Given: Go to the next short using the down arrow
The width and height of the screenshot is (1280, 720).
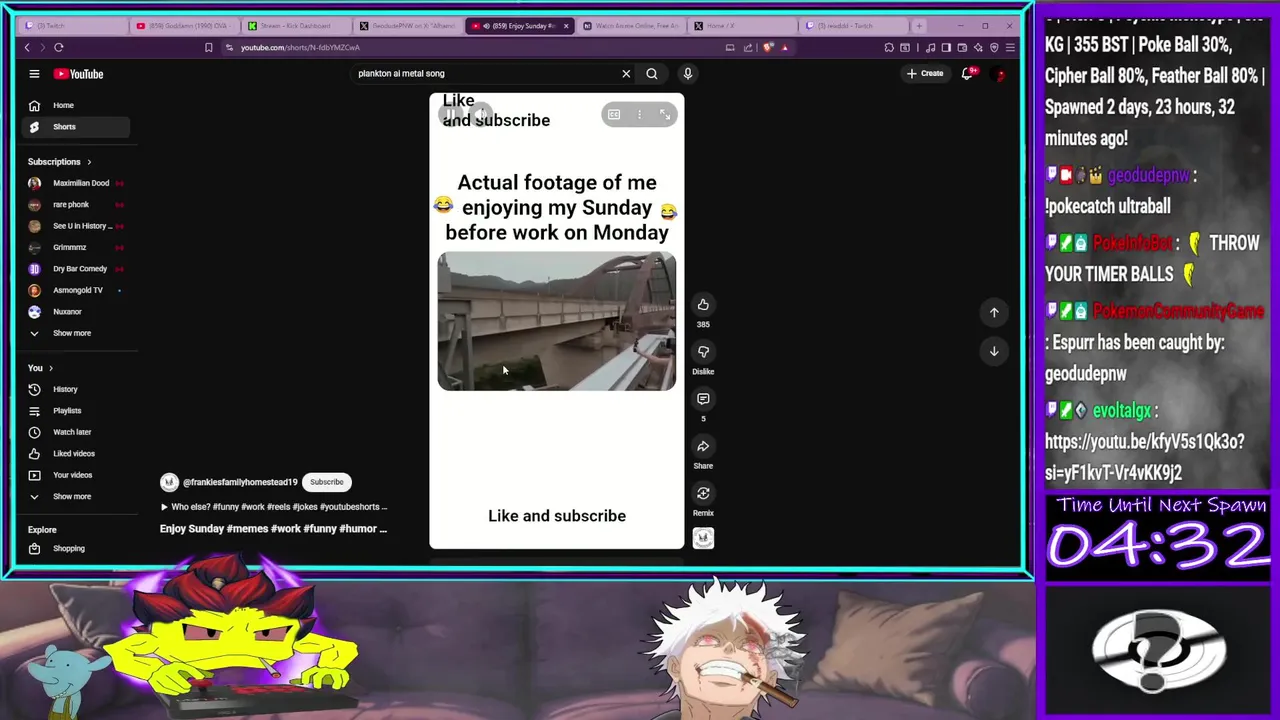Looking at the screenshot, I should 994,351.
